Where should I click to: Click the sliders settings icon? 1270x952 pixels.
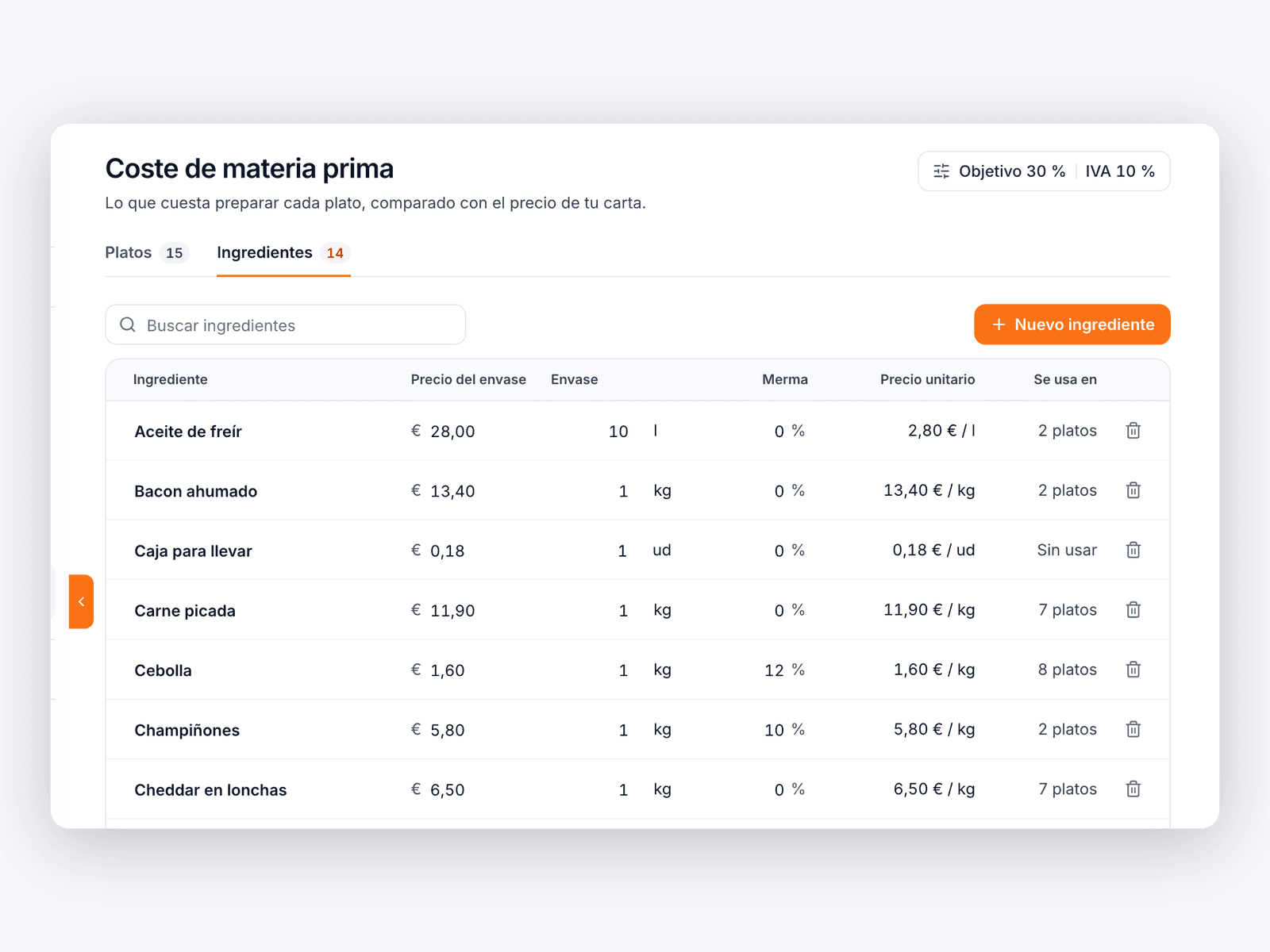tap(941, 171)
